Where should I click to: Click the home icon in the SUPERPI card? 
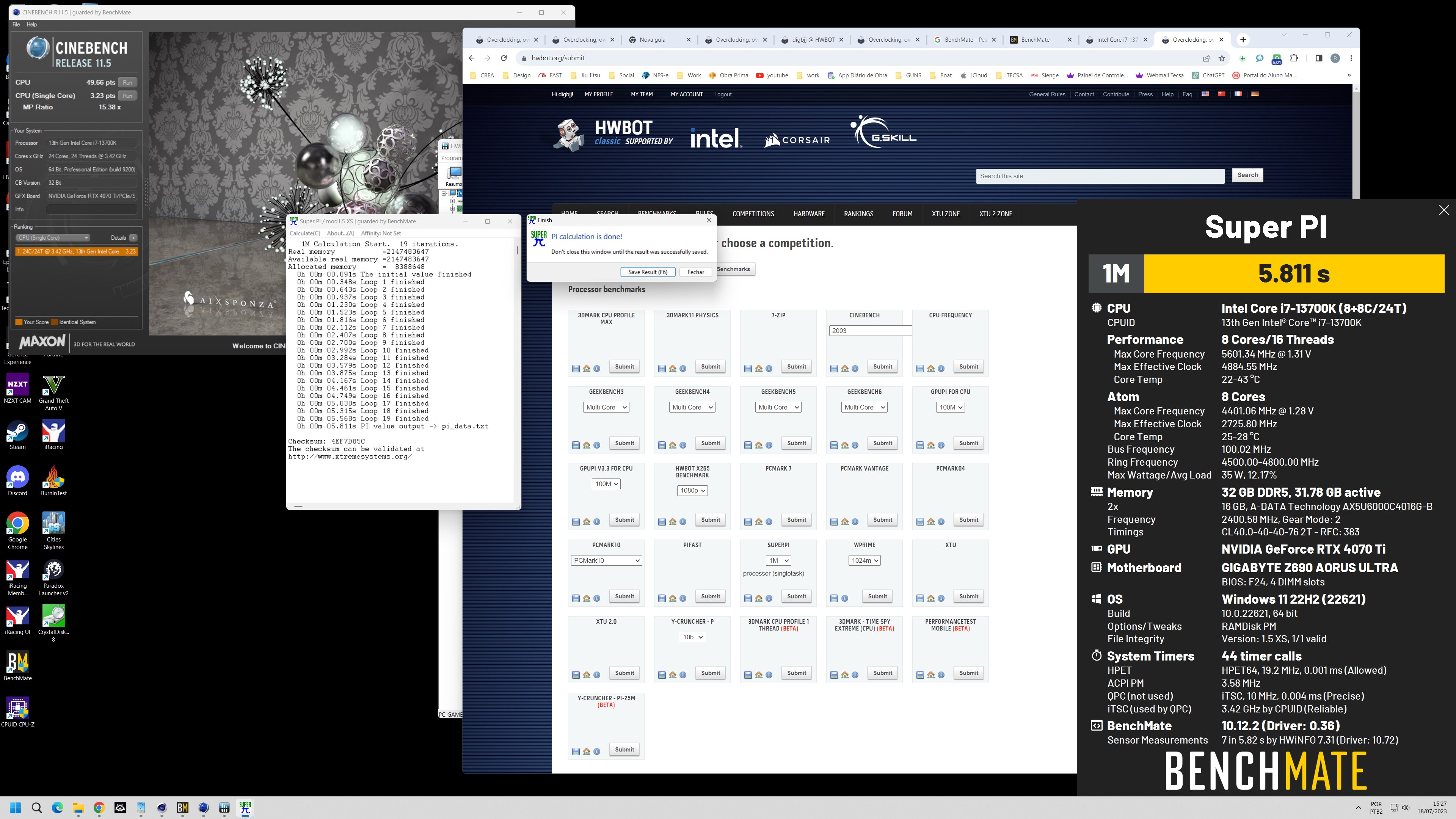[x=758, y=599]
